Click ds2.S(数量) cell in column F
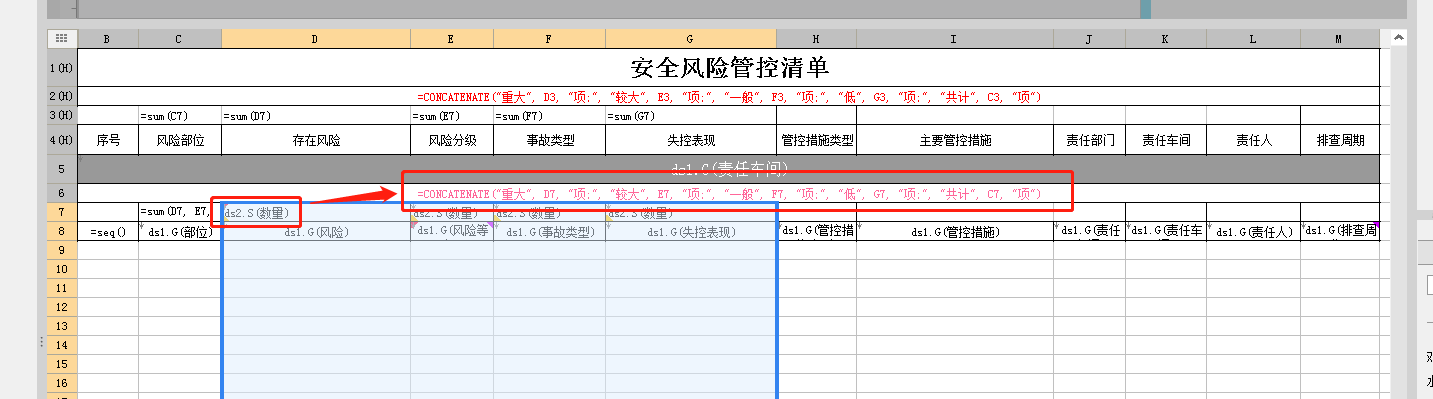The width and height of the screenshot is (1433, 399). tap(549, 212)
